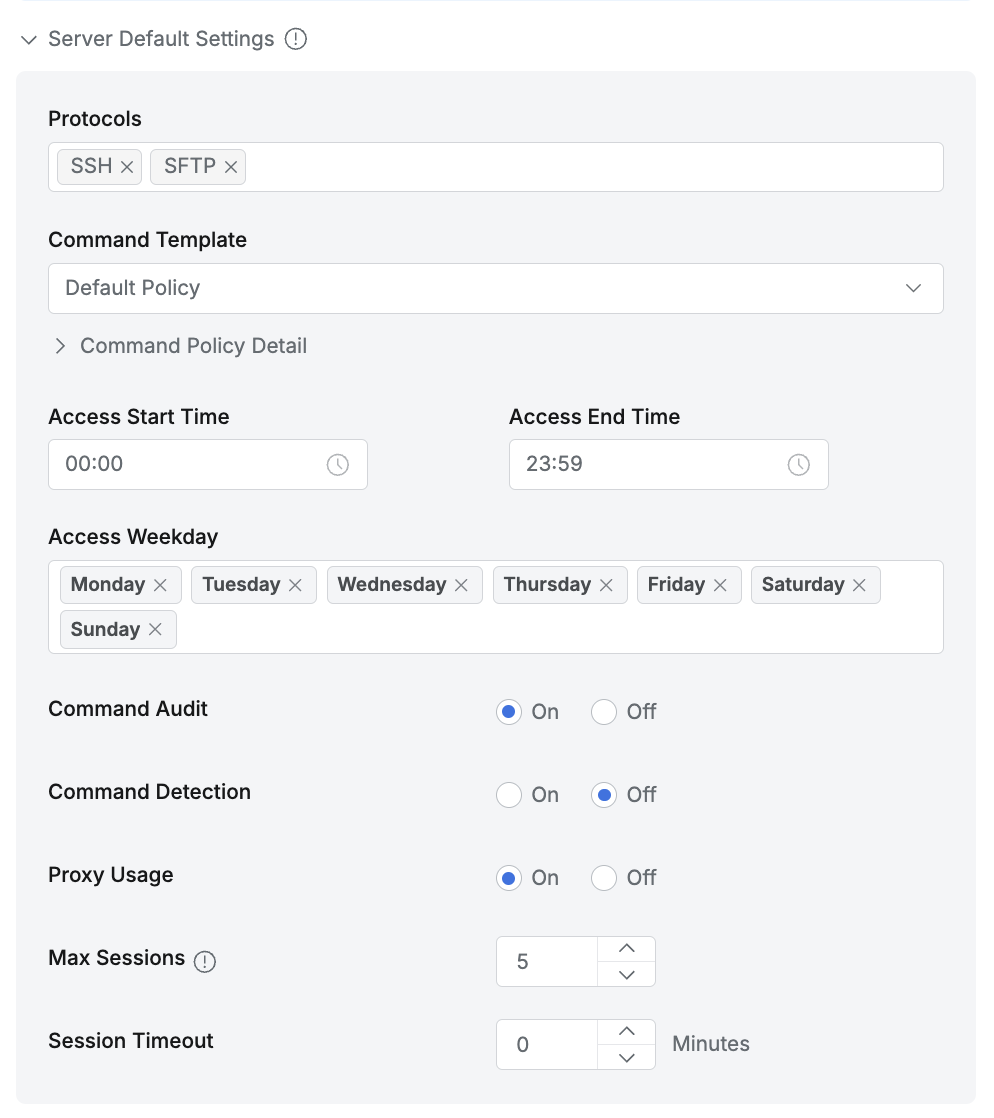The width and height of the screenshot is (994, 1118).
Task: Turn Command Audit Off
Action: click(x=604, y=712)
